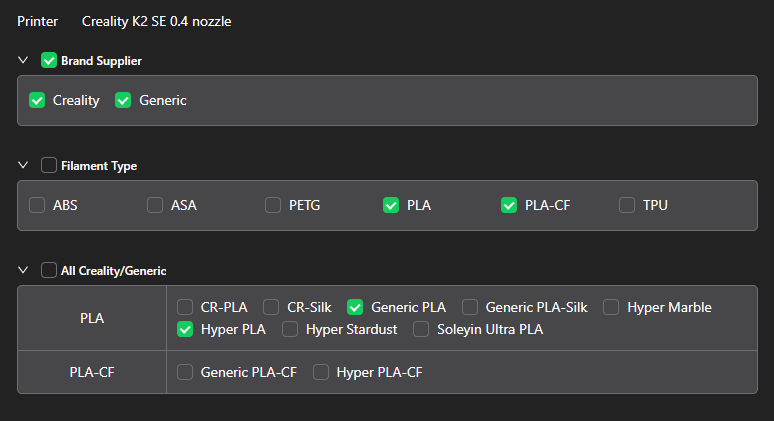Deselect the Generic PLA filament

click(355, 307)
